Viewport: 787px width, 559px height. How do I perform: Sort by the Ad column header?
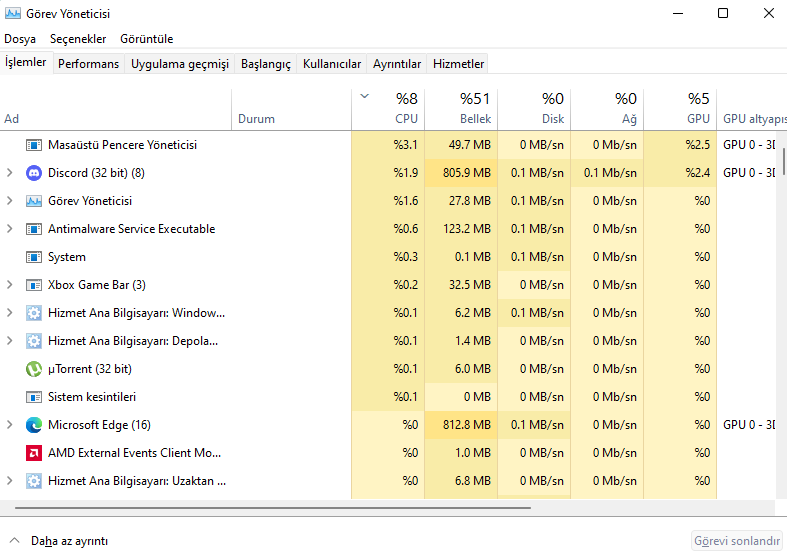pyautogui.click(x=115, y=110)
